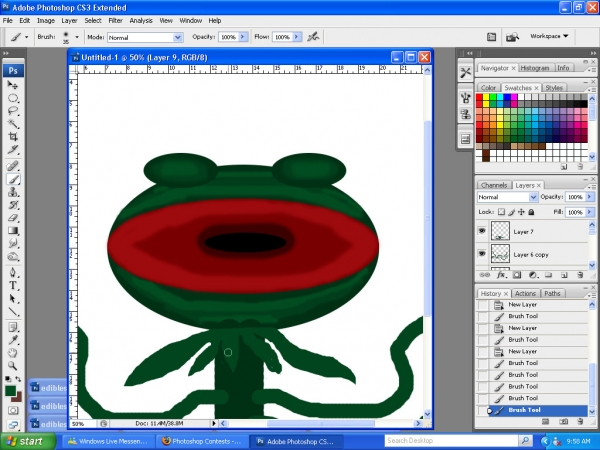Pick the pure red swatch
The image size is (600, 450).
pos(479,97)
